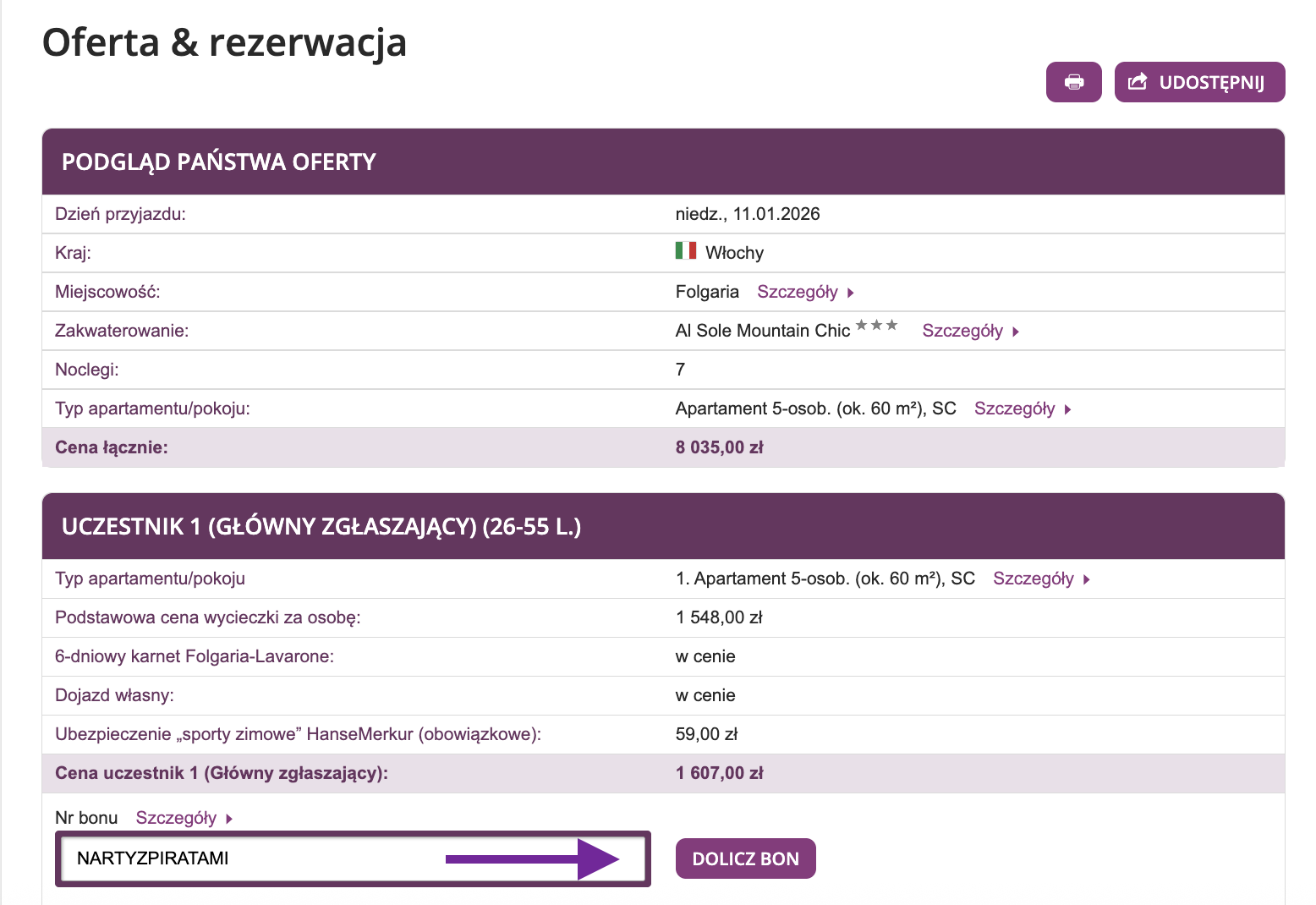Click the purple arrow inside voucher field
This screenshot has height=905, width=1316.
tap(533, 858)
